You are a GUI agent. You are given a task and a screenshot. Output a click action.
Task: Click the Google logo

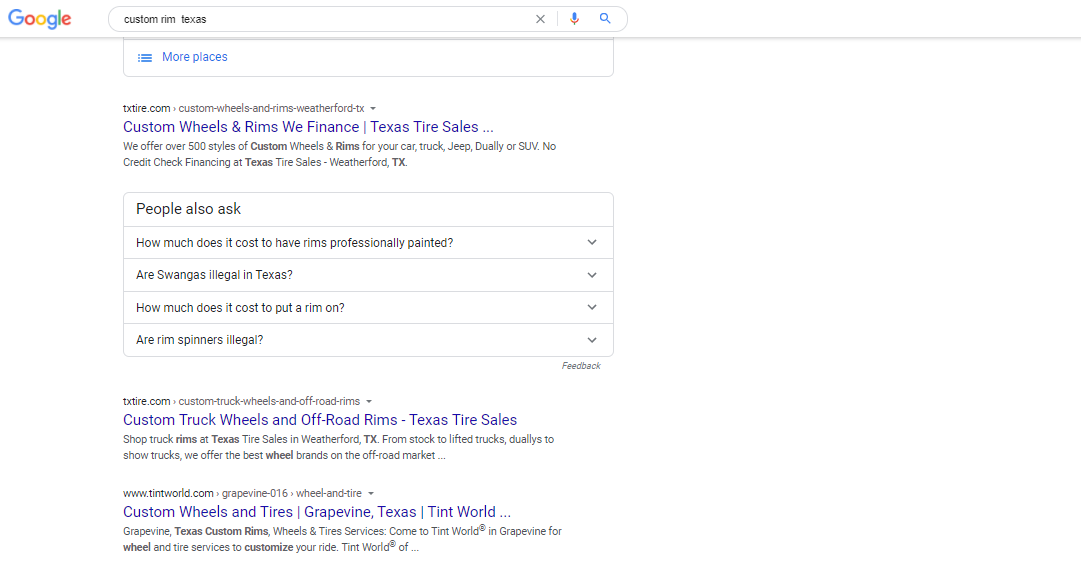[40, 19]
